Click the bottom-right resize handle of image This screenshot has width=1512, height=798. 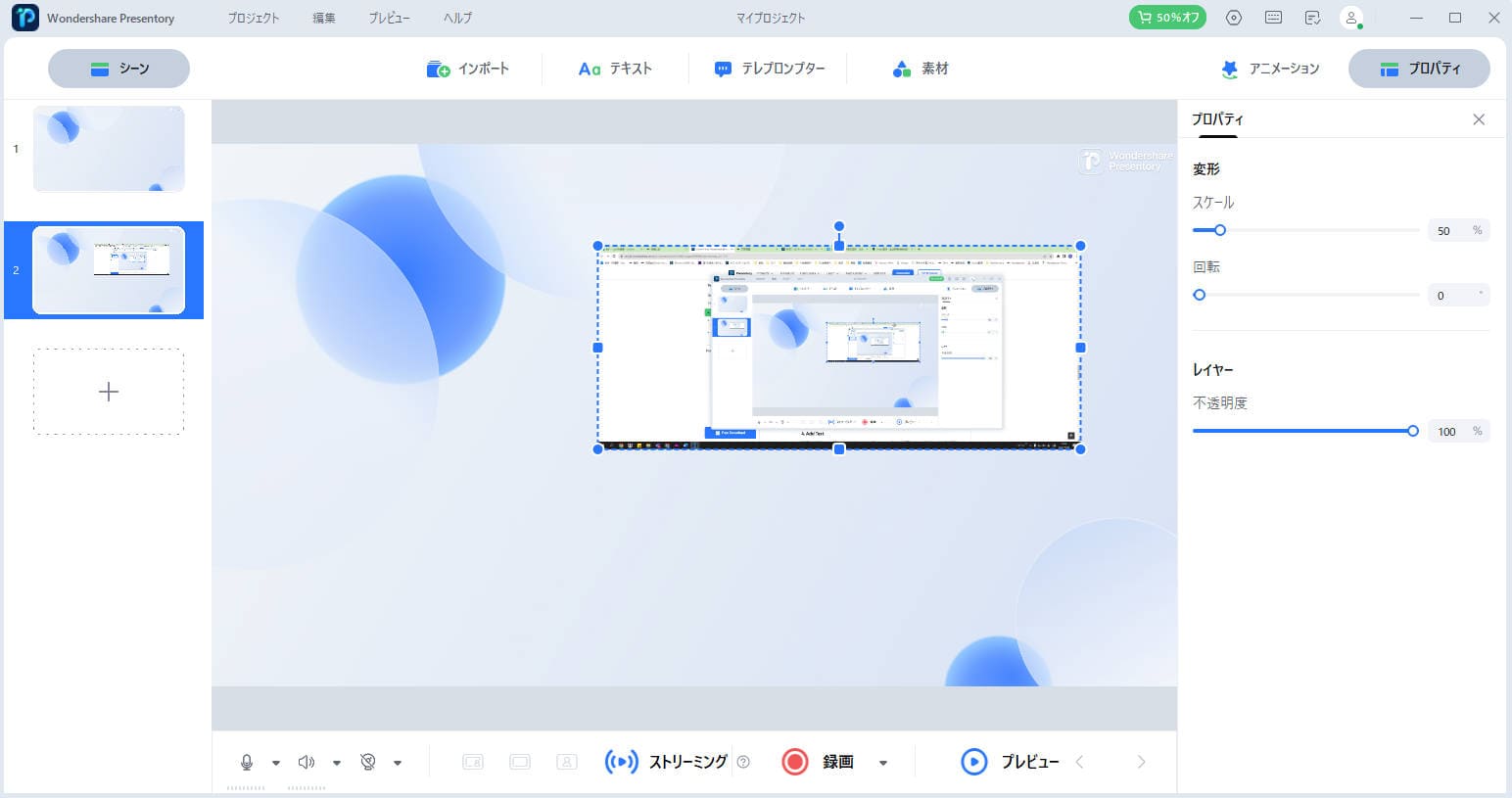[1081, 449]
